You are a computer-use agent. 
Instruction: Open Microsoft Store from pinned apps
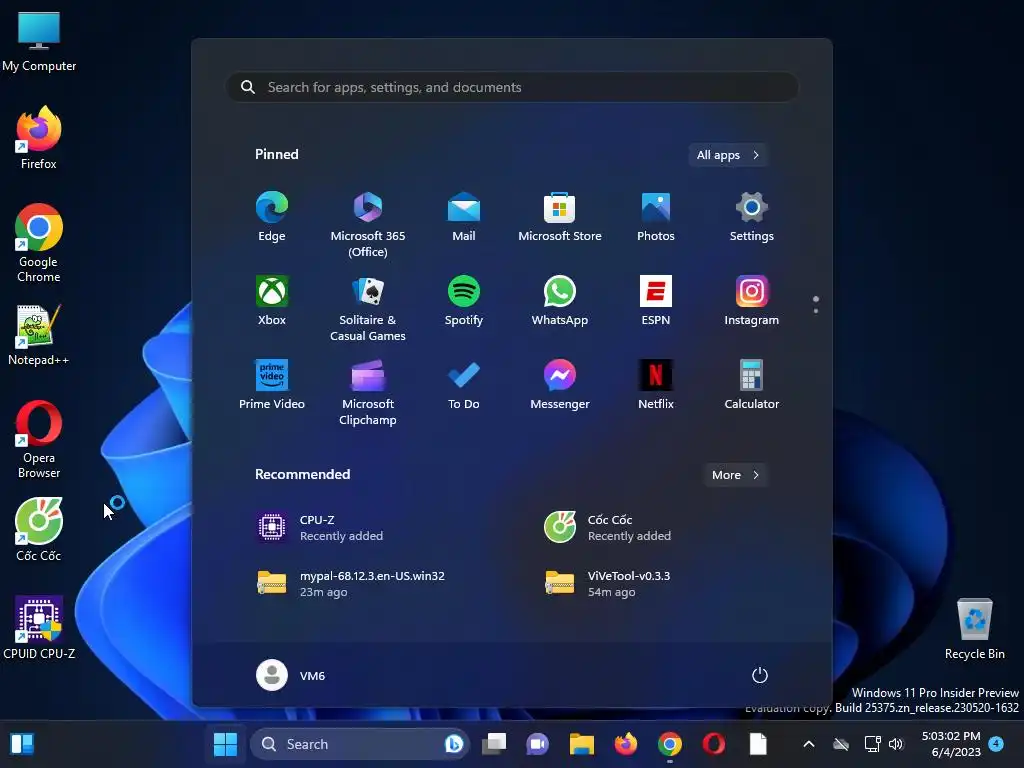560,217
